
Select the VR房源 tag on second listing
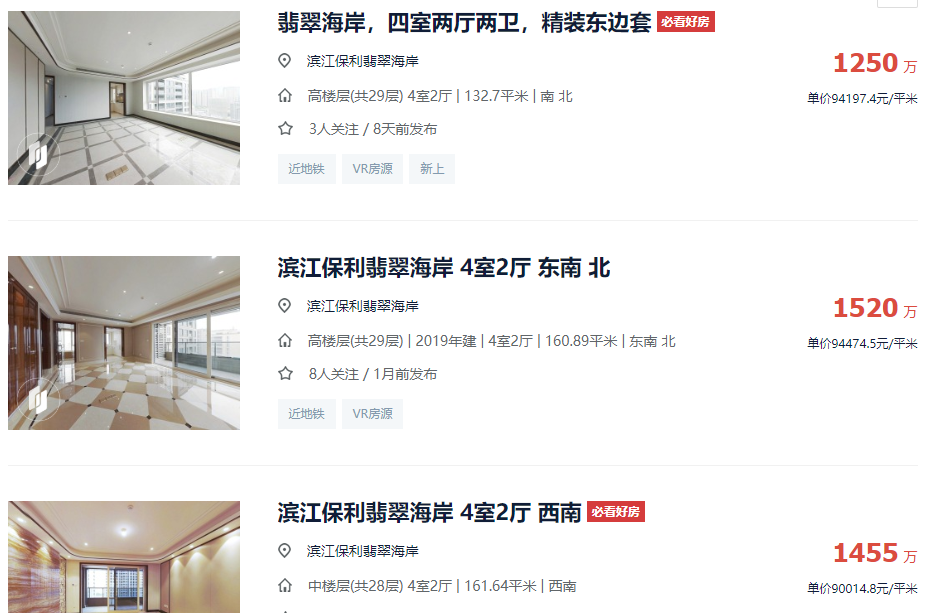click(372, 414)
